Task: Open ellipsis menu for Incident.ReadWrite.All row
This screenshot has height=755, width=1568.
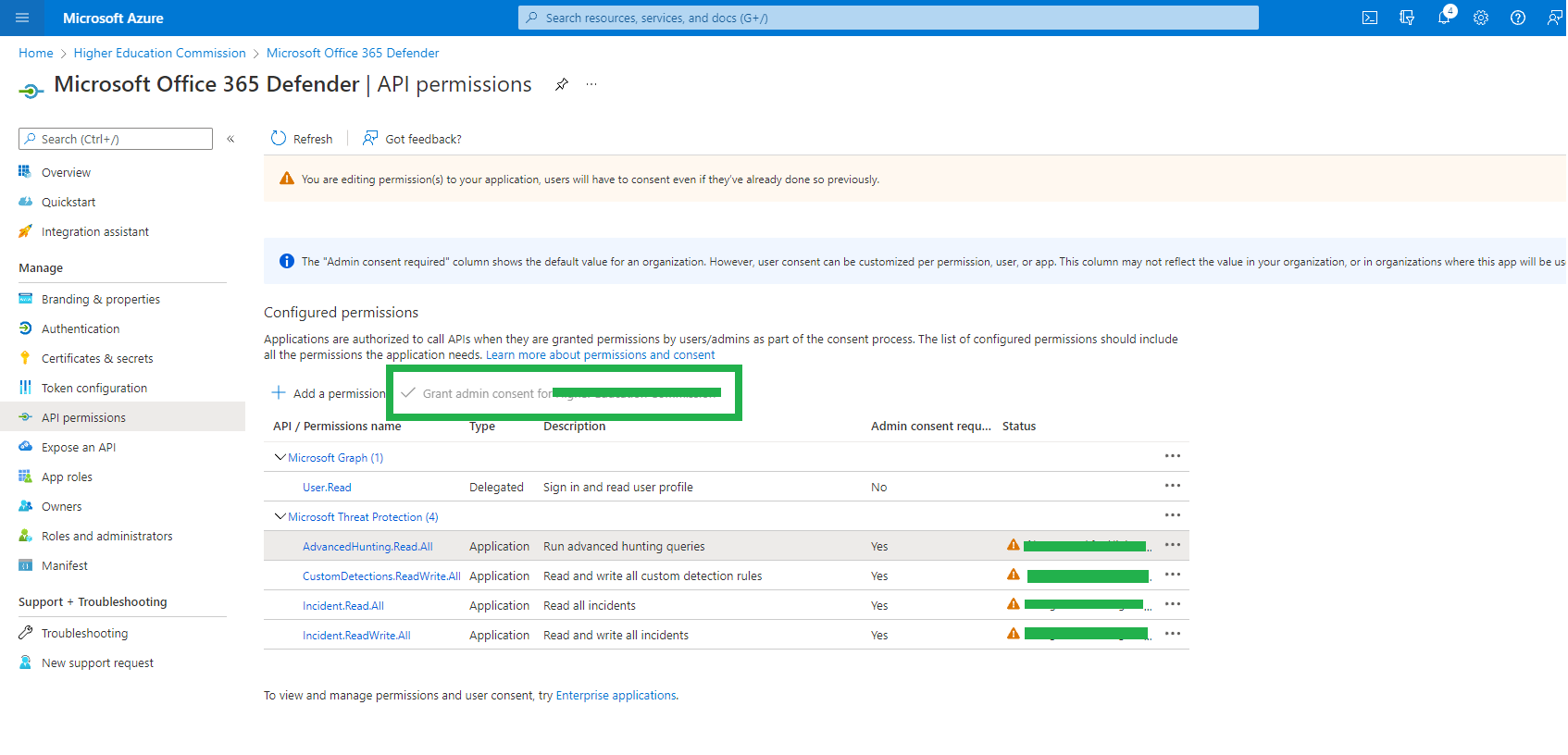Action: point(1173,634)
